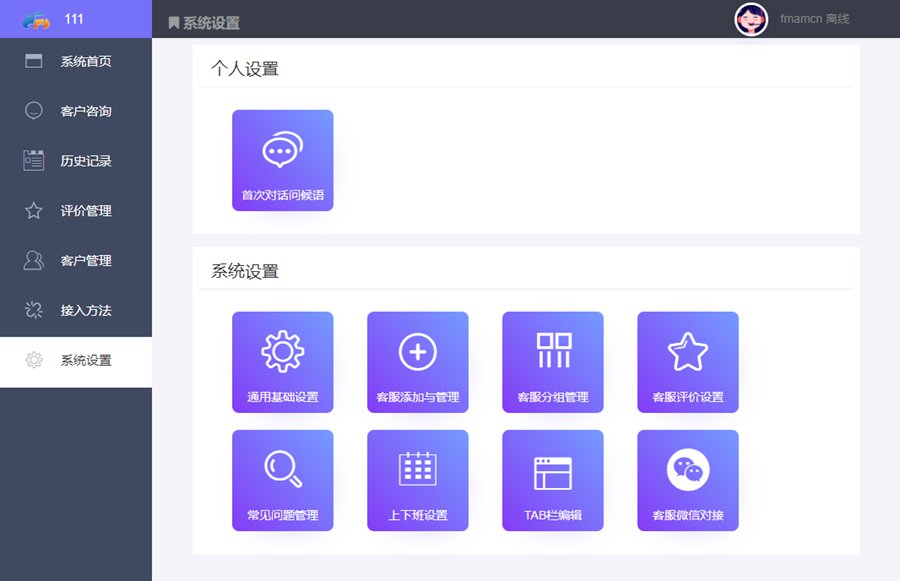Open 常见问题管理 magnifier icon tile
The image size is (900, 581).
[282, 480]
